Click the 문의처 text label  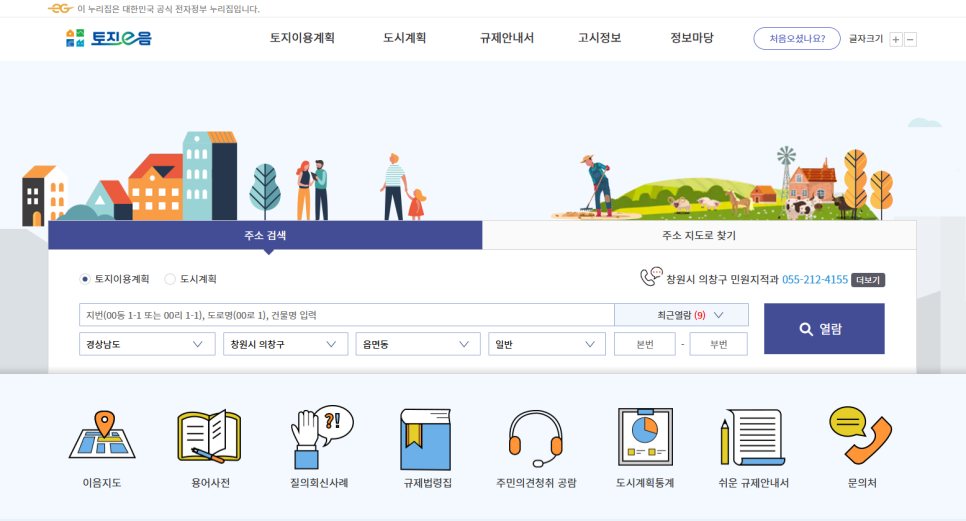[861, 483]
